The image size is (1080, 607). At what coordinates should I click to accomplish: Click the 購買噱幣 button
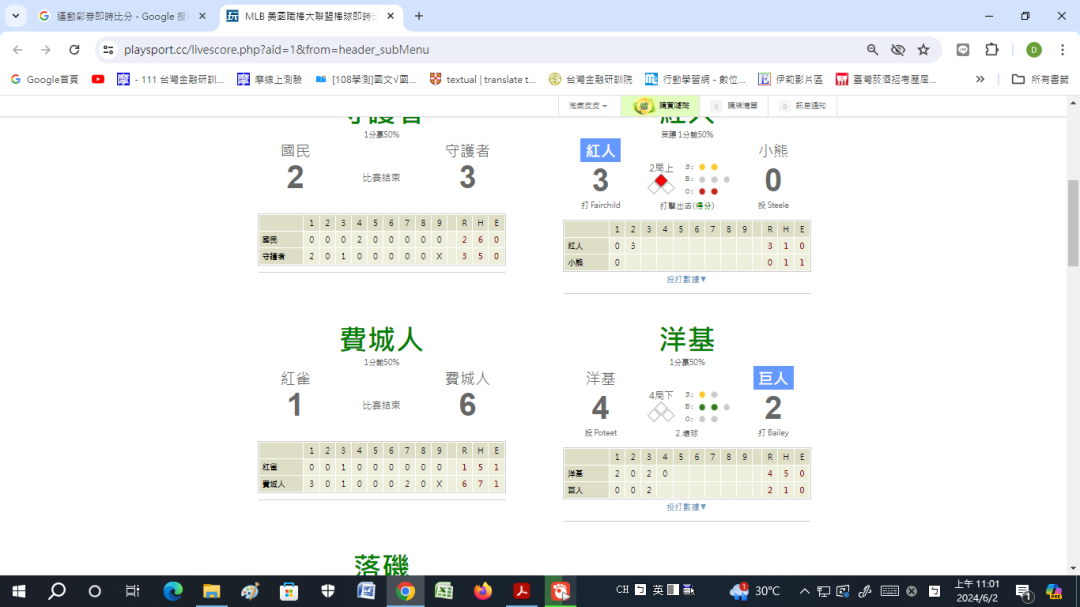pos(661,106)
